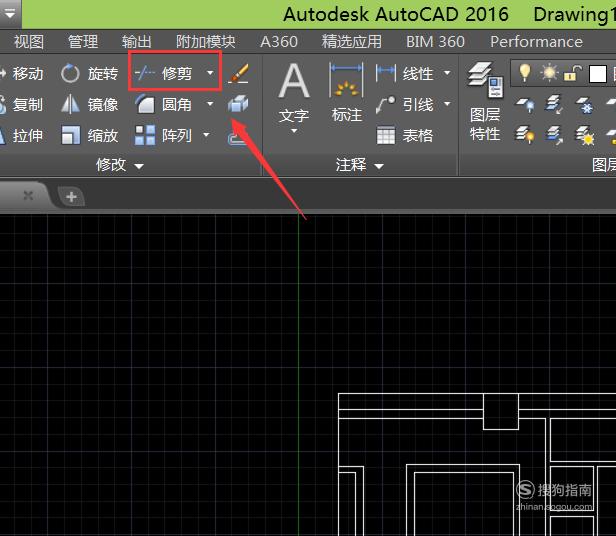Toggle the current layer freeze sun icon
This screenshot has width=616, height=536.
click(x=548, y=73)
